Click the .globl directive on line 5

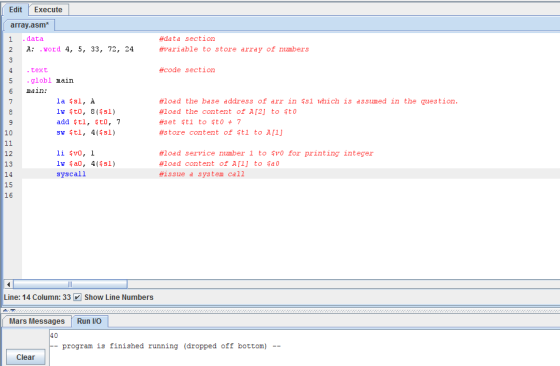(x=39, y=80)
